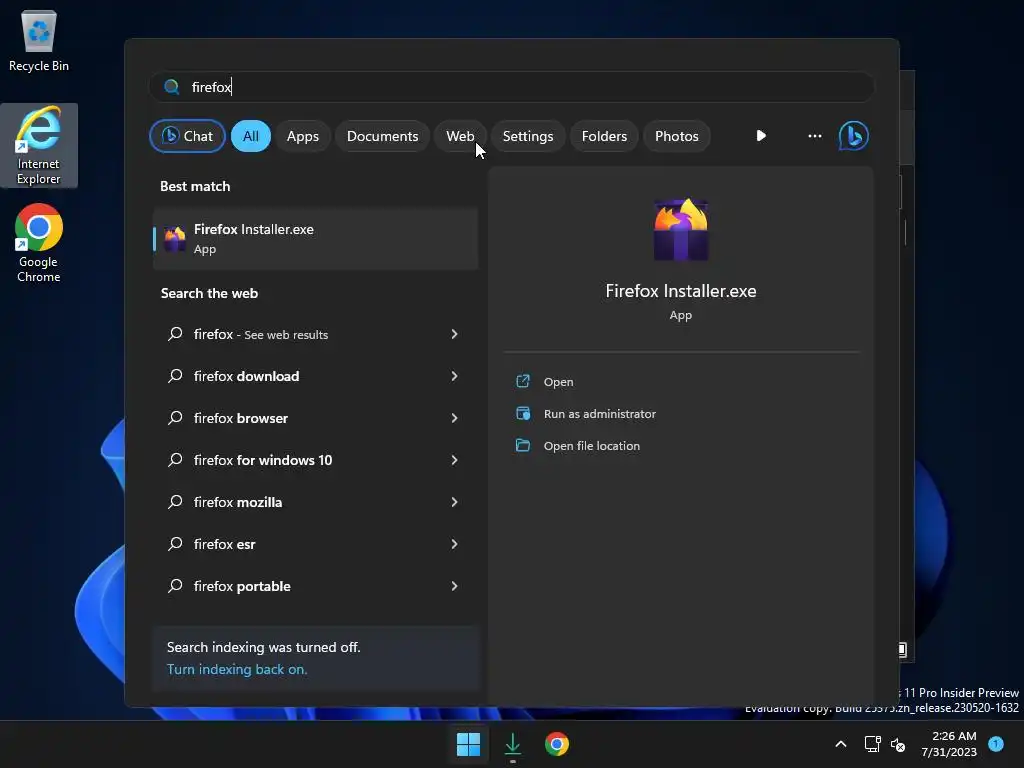
Task: Click the firefox download suggestion text
Action: (246, 376)
